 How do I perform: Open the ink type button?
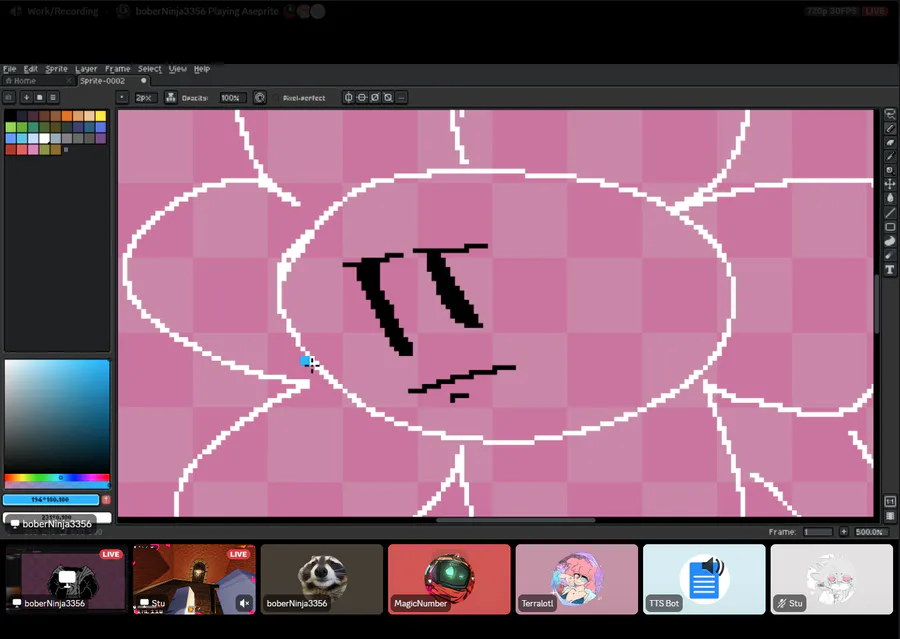tap(170, 98)
